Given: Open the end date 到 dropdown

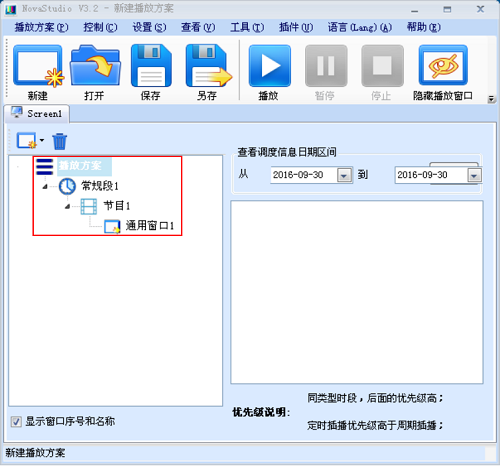Looking at the screenshot, I should click(x=474, y=175).
